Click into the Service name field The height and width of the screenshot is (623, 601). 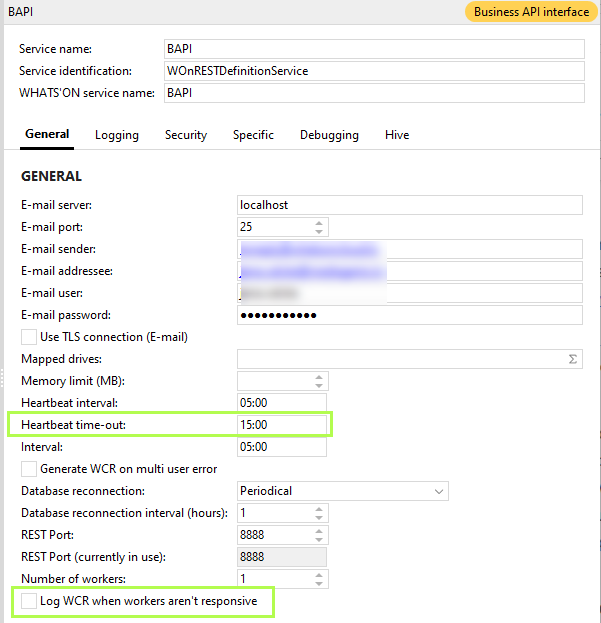pyautogui.click(x=373, y=49)
